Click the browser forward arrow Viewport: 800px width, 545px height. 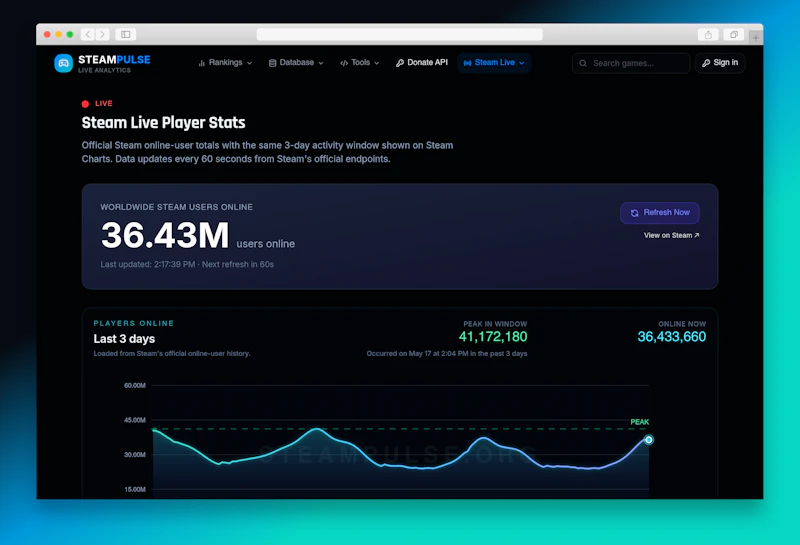click(x=103, y=34)
